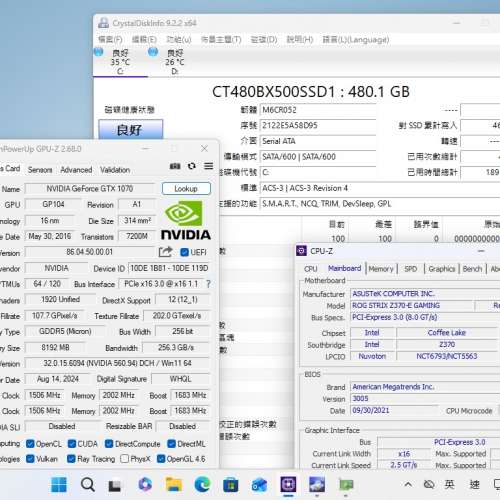Switch to Bench tab in CPU-Z

472,269
